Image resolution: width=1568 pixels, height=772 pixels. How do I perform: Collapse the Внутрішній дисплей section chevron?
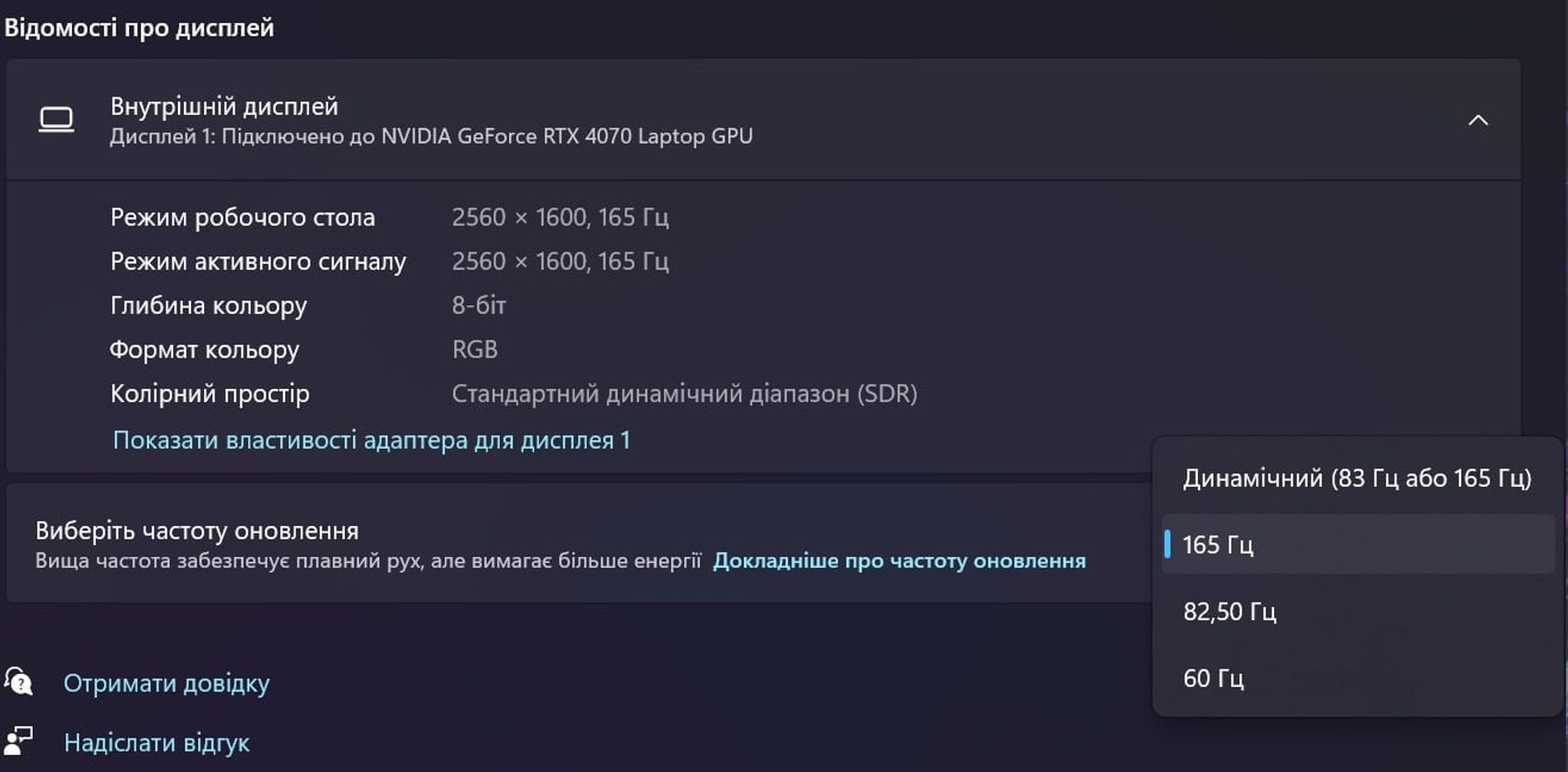click(x=1477, y=121)
